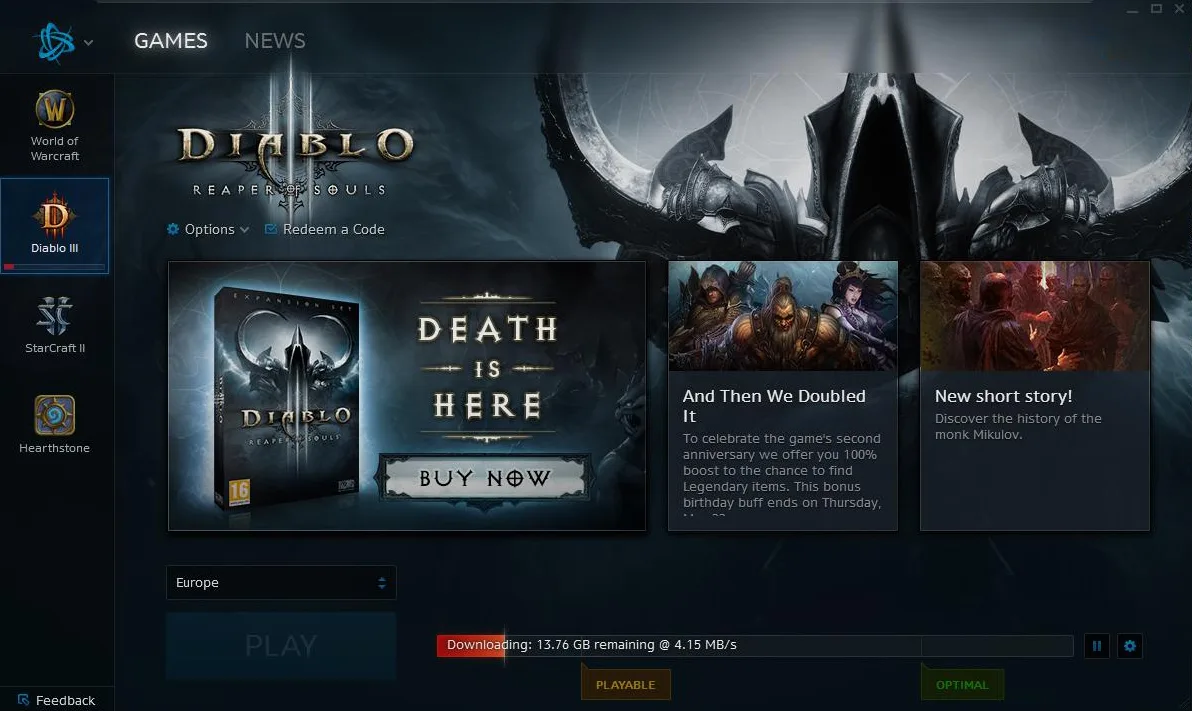Select World of Warcraft in sidebar
The height and width of the screenshot is (711, 1192).
(x=55, y=125)
